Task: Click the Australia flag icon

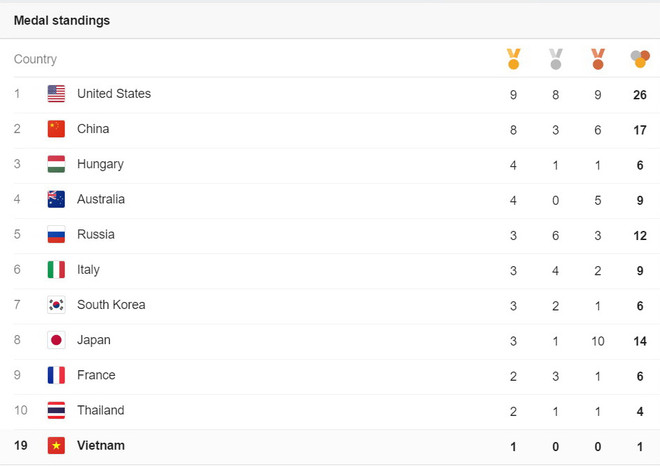Action: (56, 199)
